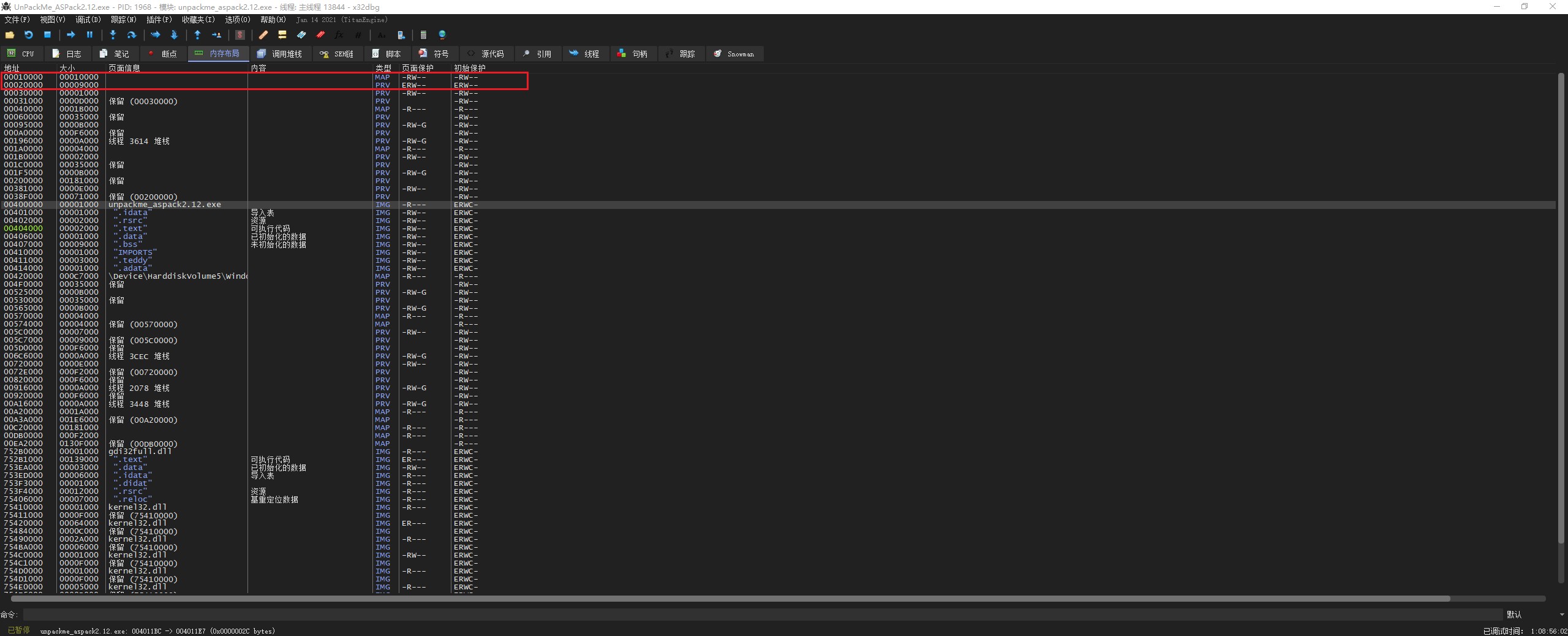Screen dimensions: 1568x636
Task: Open the 文件(F) menu
Action: pos(17,20)
